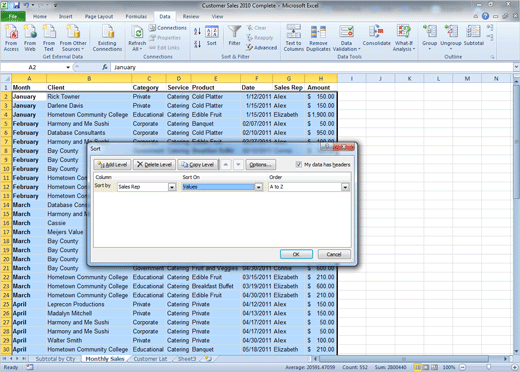
Task: Click Copy Level button
Action: tap(198, 164)
